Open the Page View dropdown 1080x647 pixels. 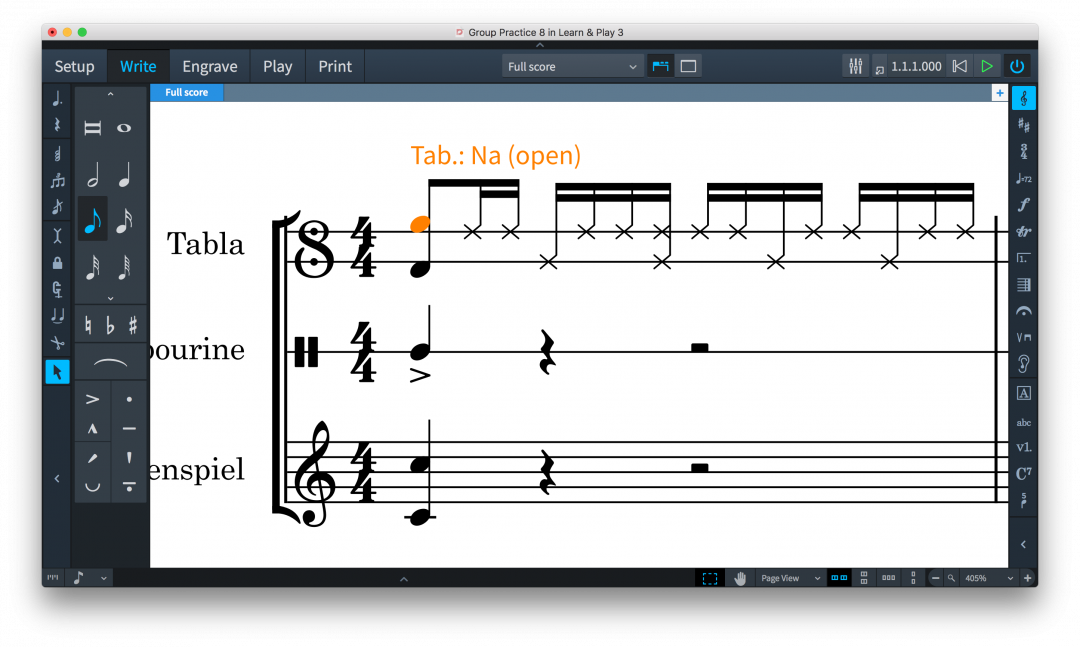(790, 578)
